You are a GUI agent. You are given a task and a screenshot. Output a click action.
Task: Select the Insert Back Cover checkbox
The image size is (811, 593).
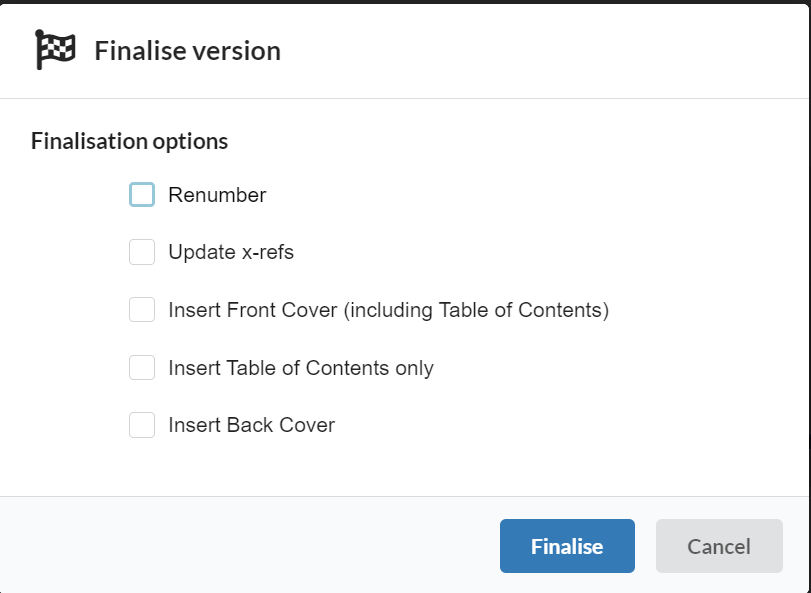(142, 424)
